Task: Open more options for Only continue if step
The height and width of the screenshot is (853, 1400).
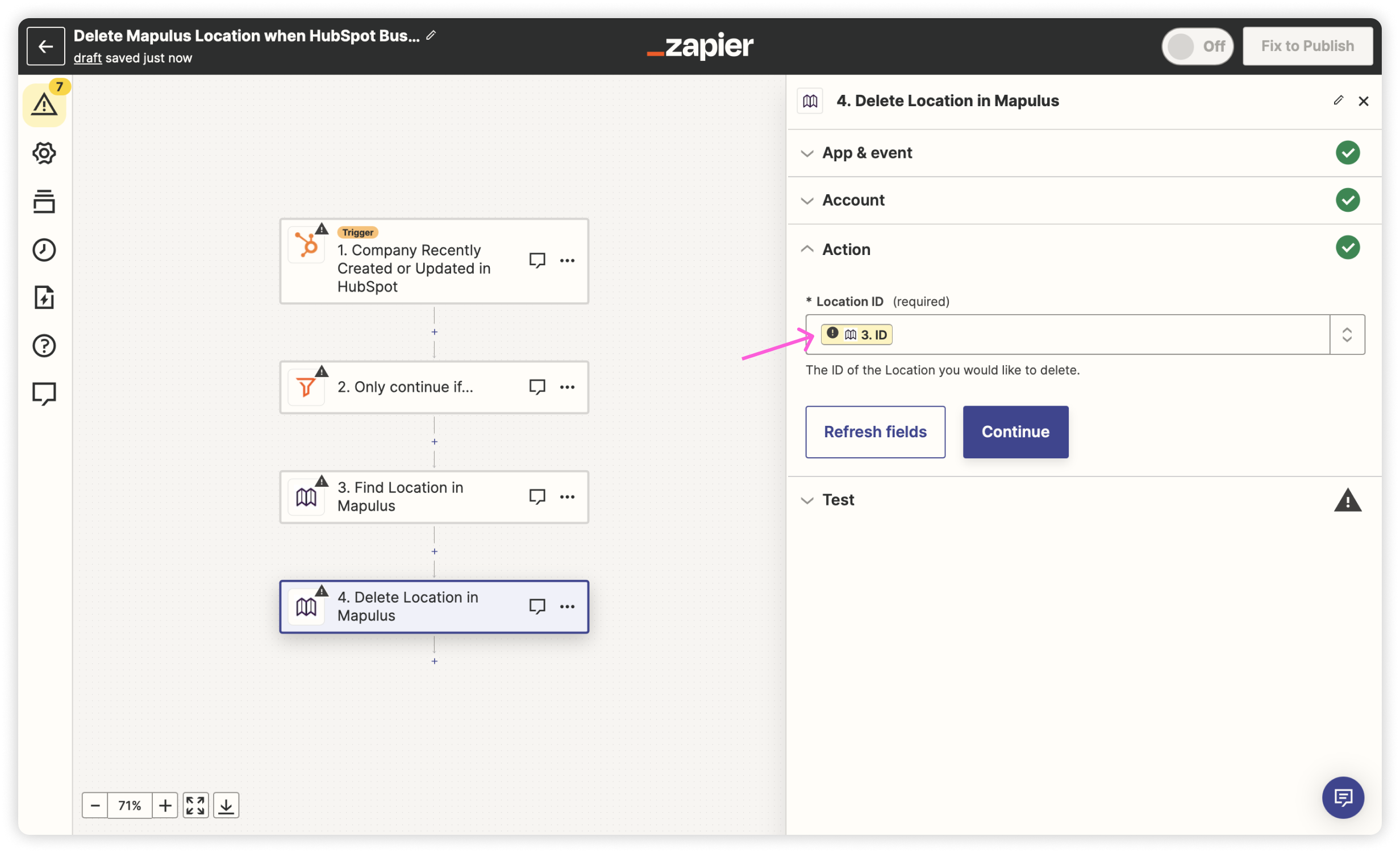Action: pyautogui.click(x=567, y=387)
